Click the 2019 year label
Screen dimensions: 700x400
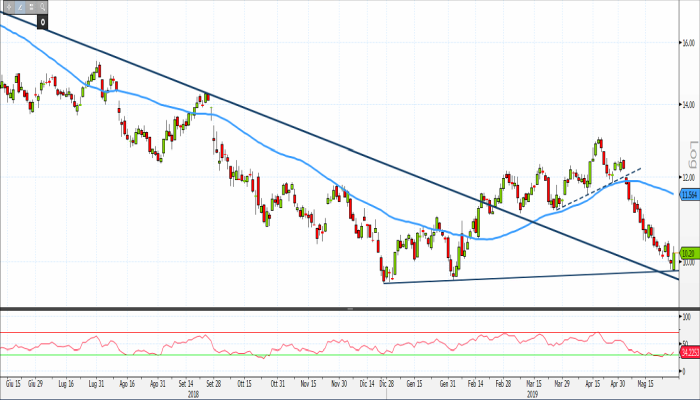tap(532, 395)
